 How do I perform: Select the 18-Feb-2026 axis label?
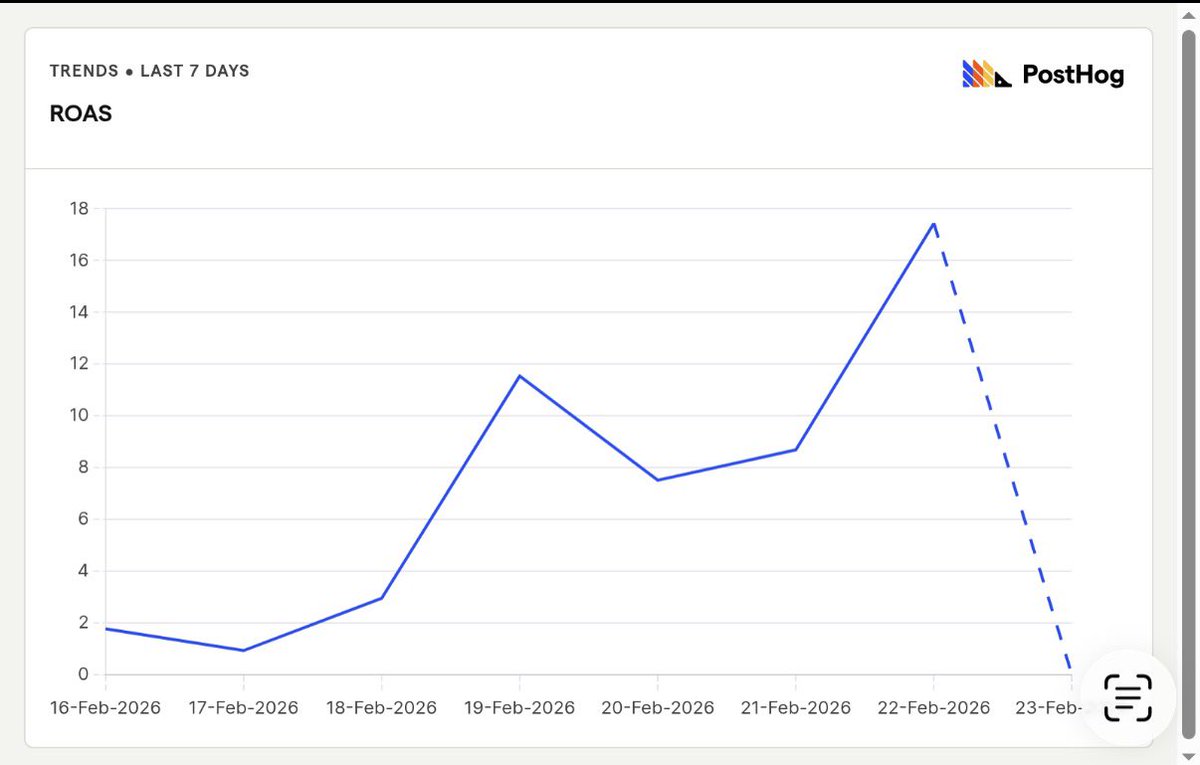click(382, 708)
